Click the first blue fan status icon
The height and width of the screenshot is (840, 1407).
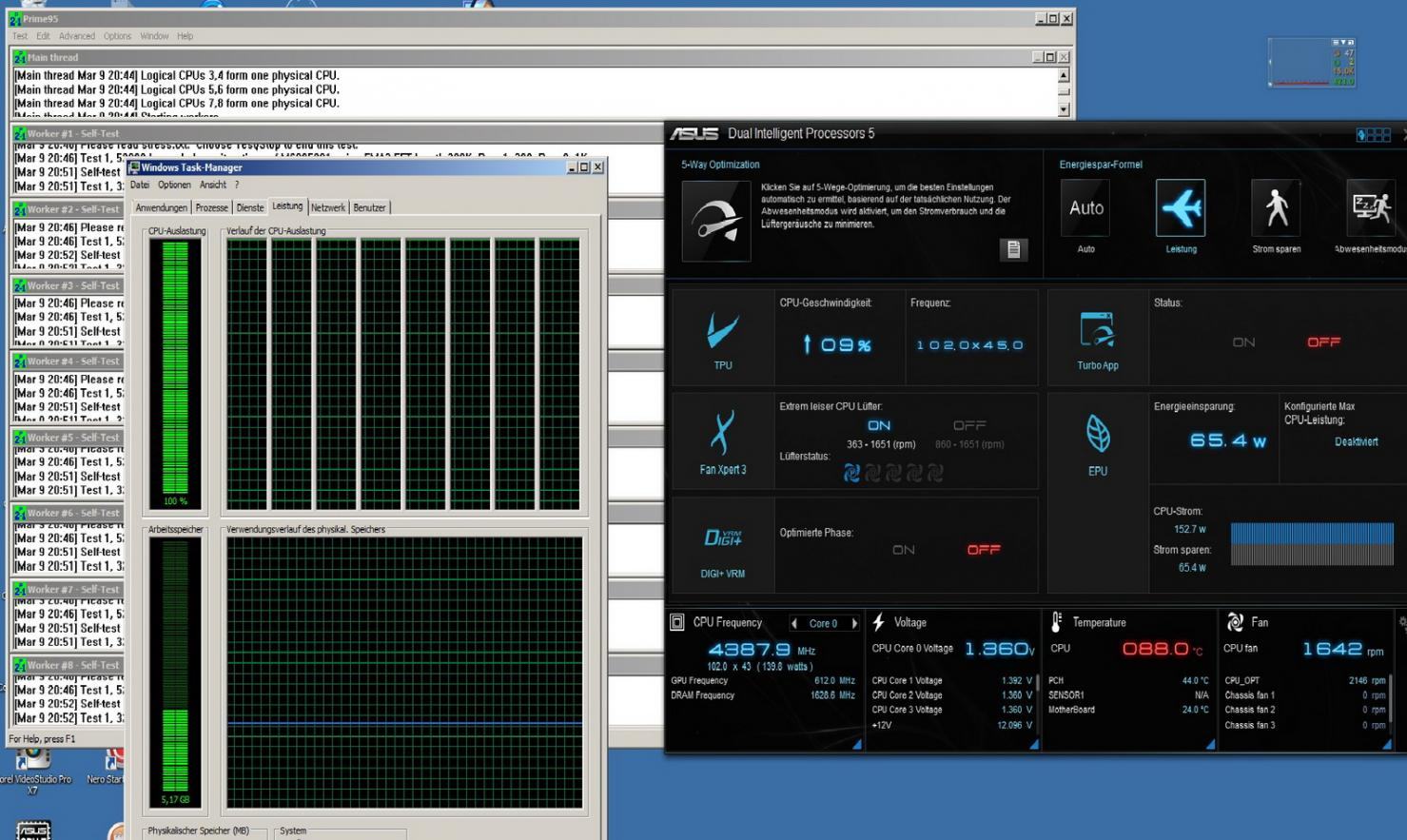click(x=851, y=473)
